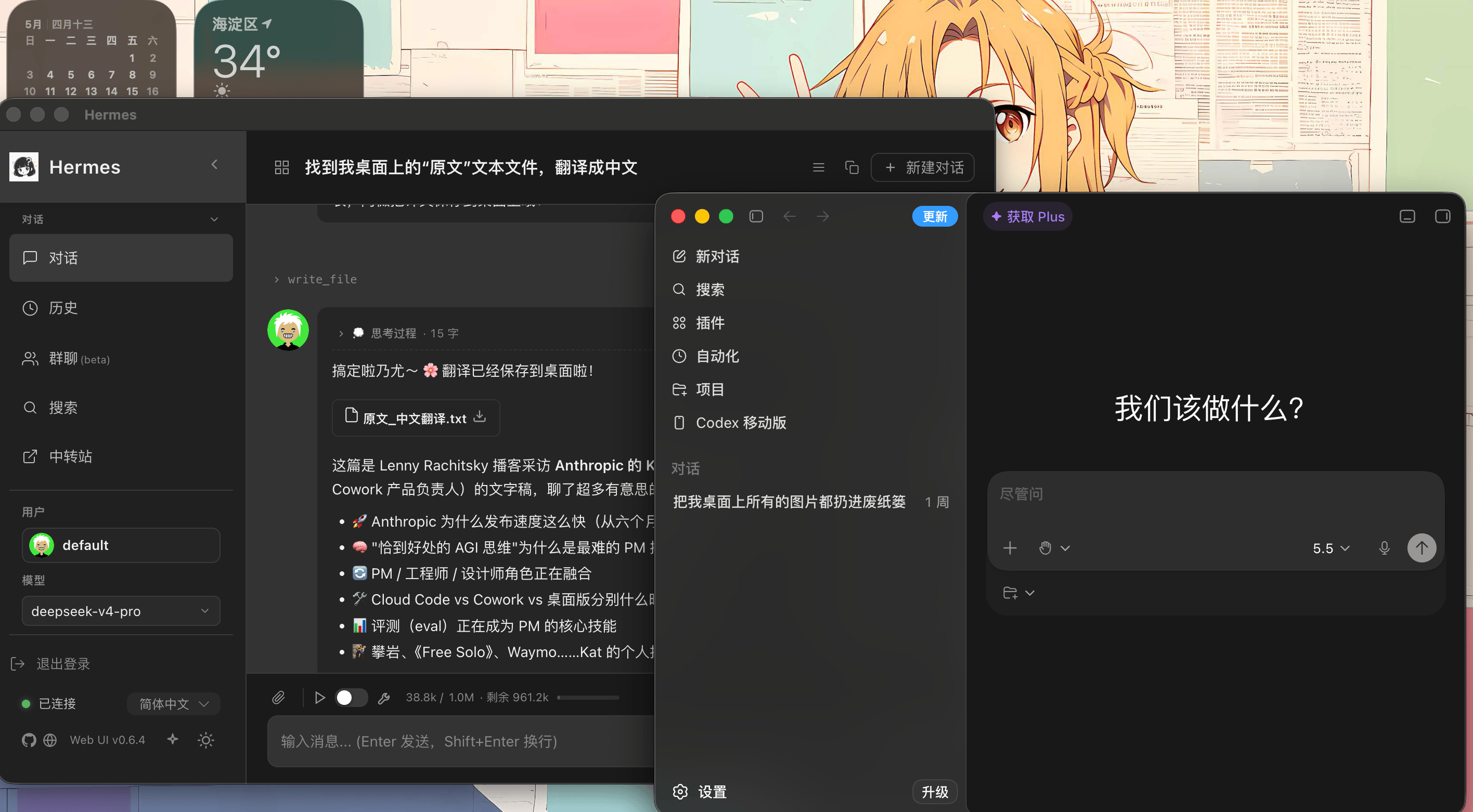Viewport: 1473px width, 812px height.
Task: Click the paperclip attach icon in Hermes
Action: [278, 697]
